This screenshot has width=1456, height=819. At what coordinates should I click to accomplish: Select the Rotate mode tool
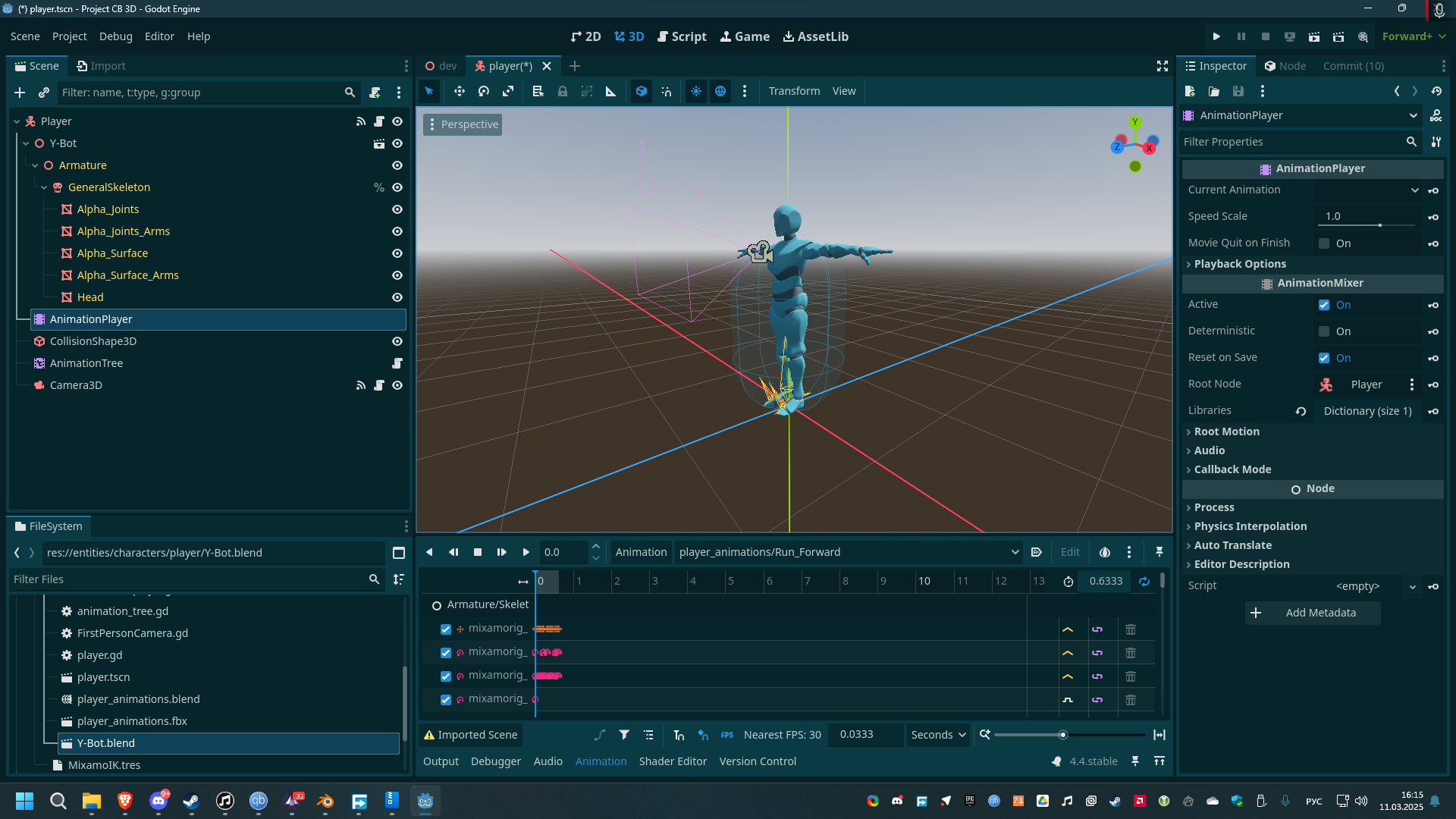coord(484,91)
